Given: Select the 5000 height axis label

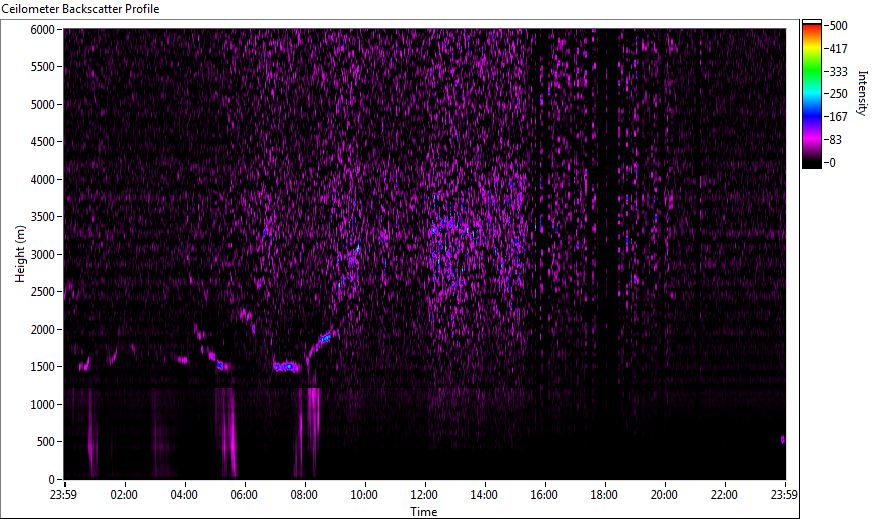Looking at the screenshot, I should (42, 105).
